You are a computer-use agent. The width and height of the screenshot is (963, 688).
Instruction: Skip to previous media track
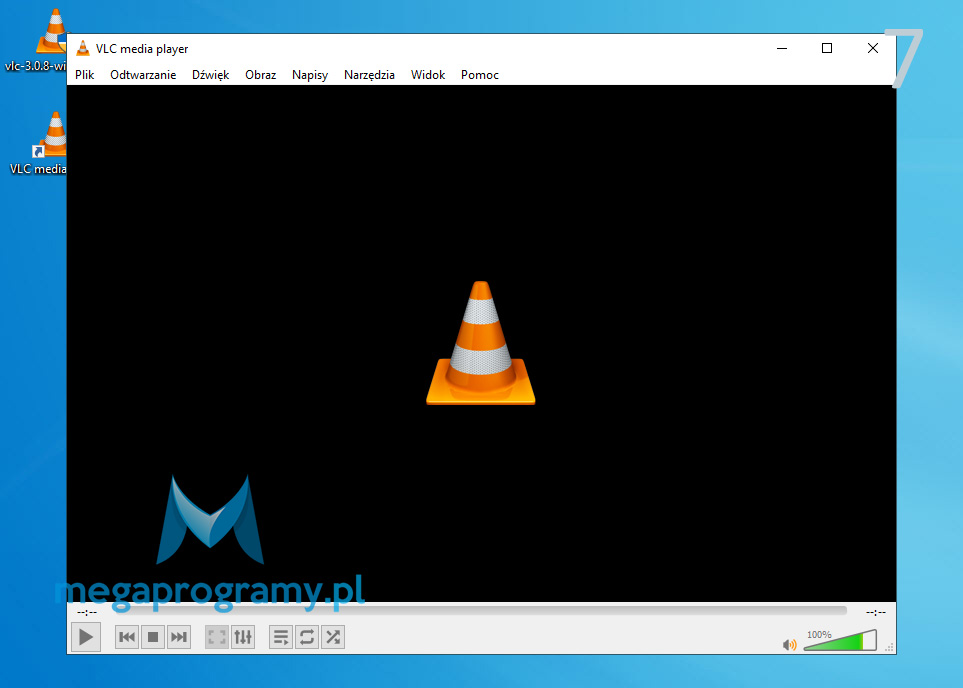tap(127, 637)
